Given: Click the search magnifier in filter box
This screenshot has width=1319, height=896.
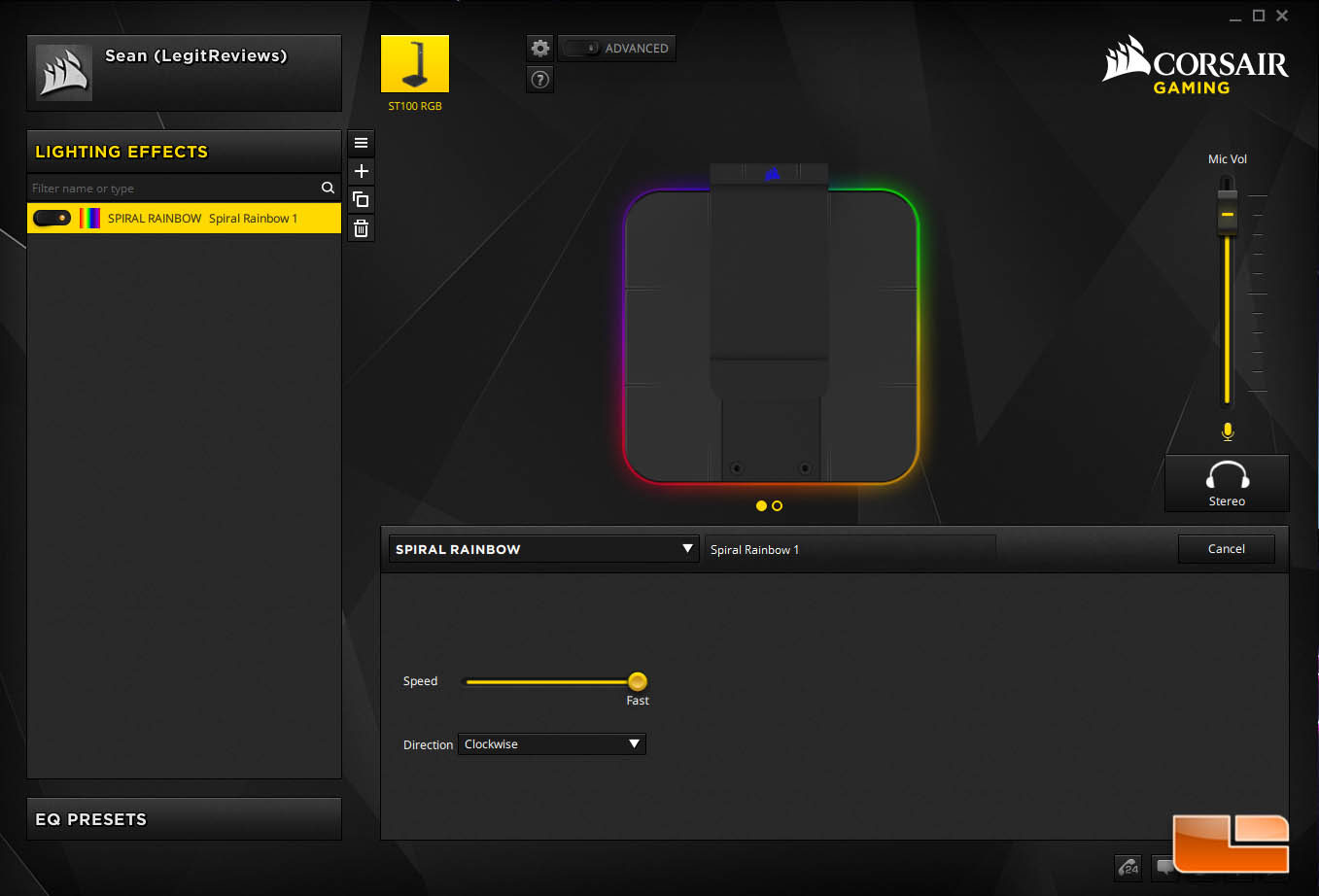Looking at the screenshot, I should [328, 188].
